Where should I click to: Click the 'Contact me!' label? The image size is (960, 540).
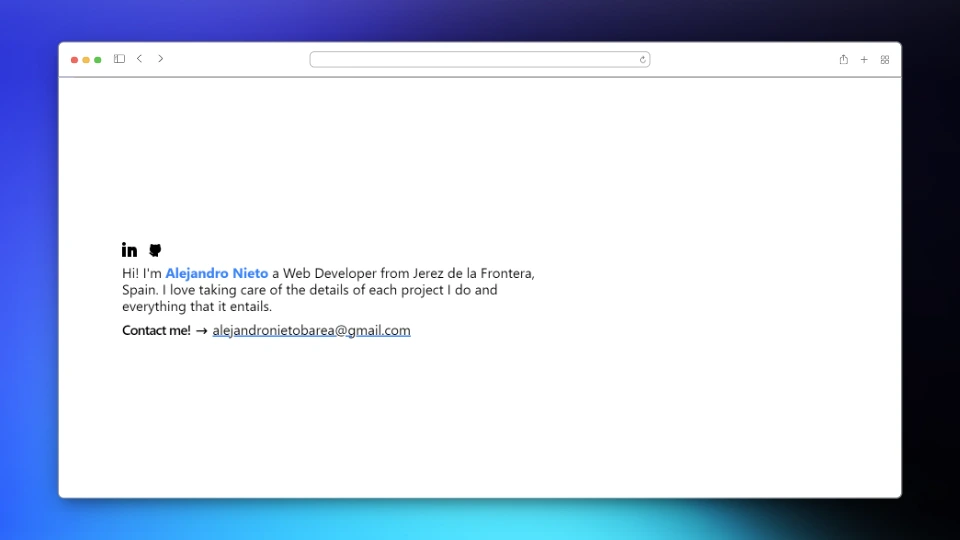pyautogui.click(x=156, y=331)
